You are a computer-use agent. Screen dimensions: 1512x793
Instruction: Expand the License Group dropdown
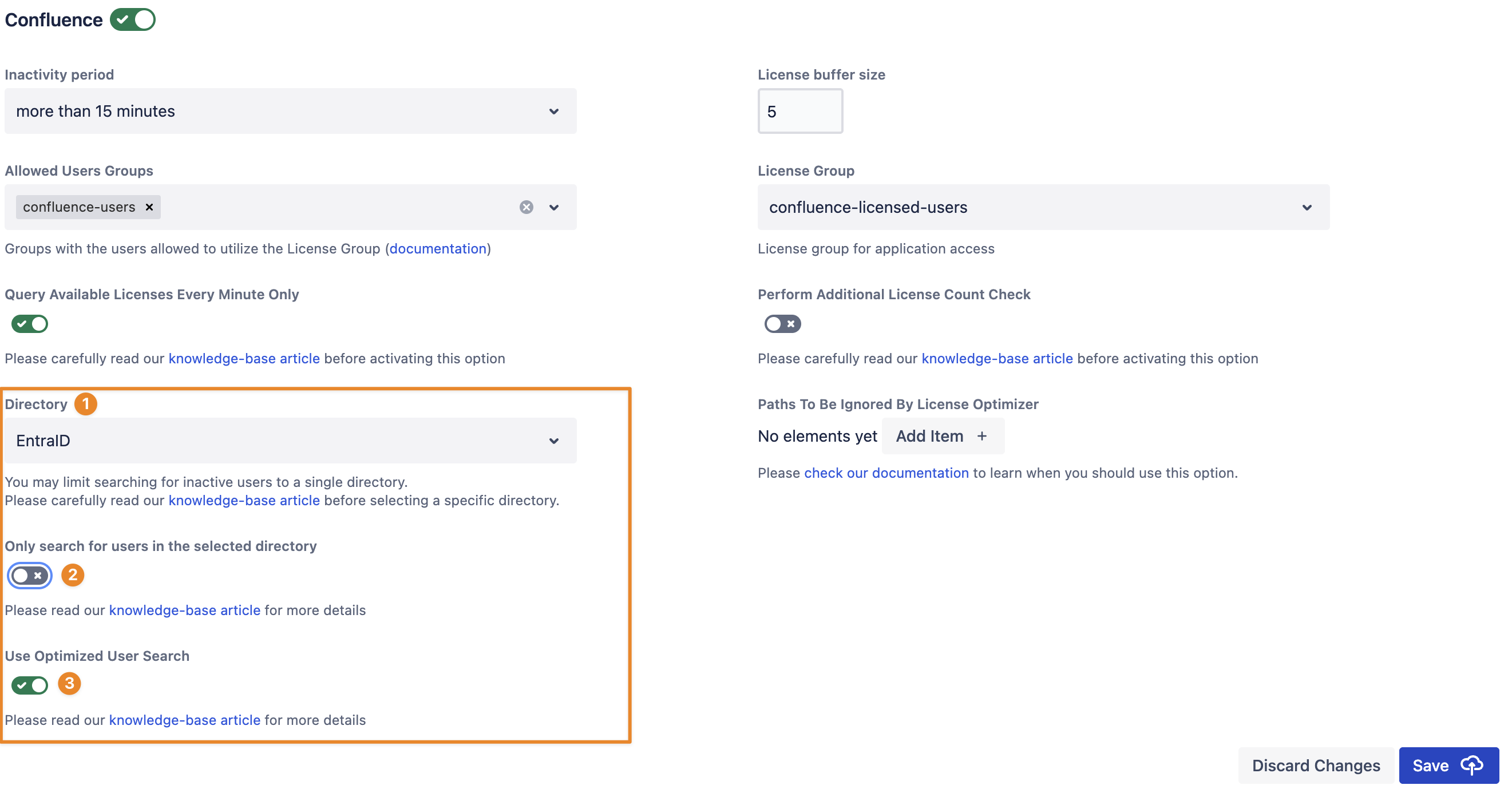tap(1043, 207)
